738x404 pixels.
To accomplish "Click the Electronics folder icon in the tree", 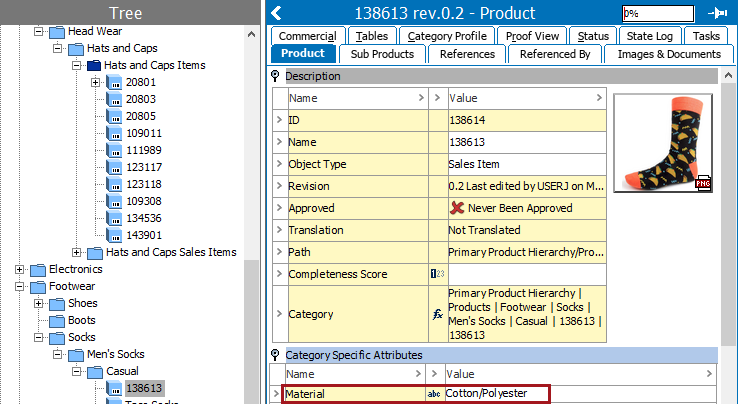I will (x=38, y=269).
